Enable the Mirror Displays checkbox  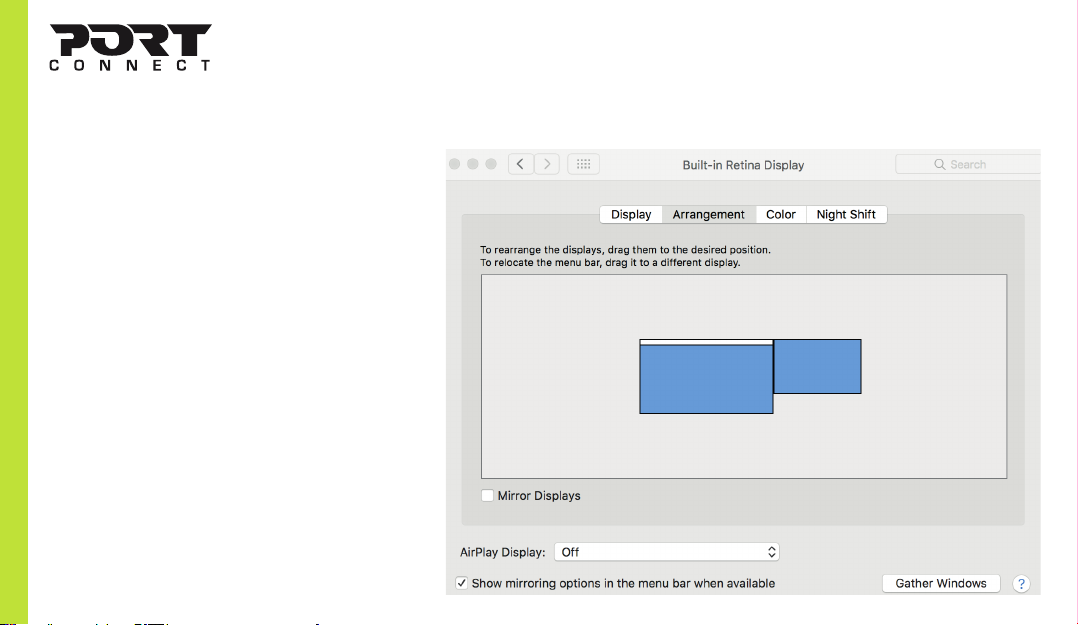(x=487, y=496)
